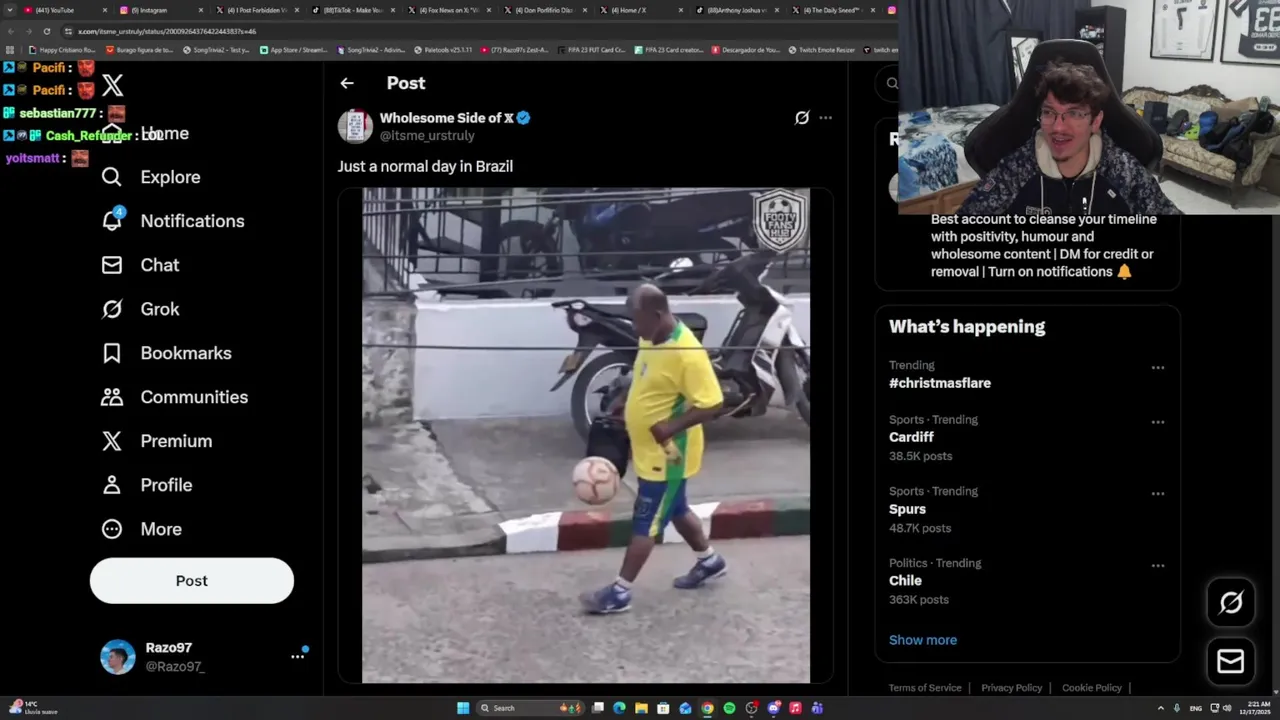Click the white Post button
This screenshot has width=1280, height=720.
(192, 581)
